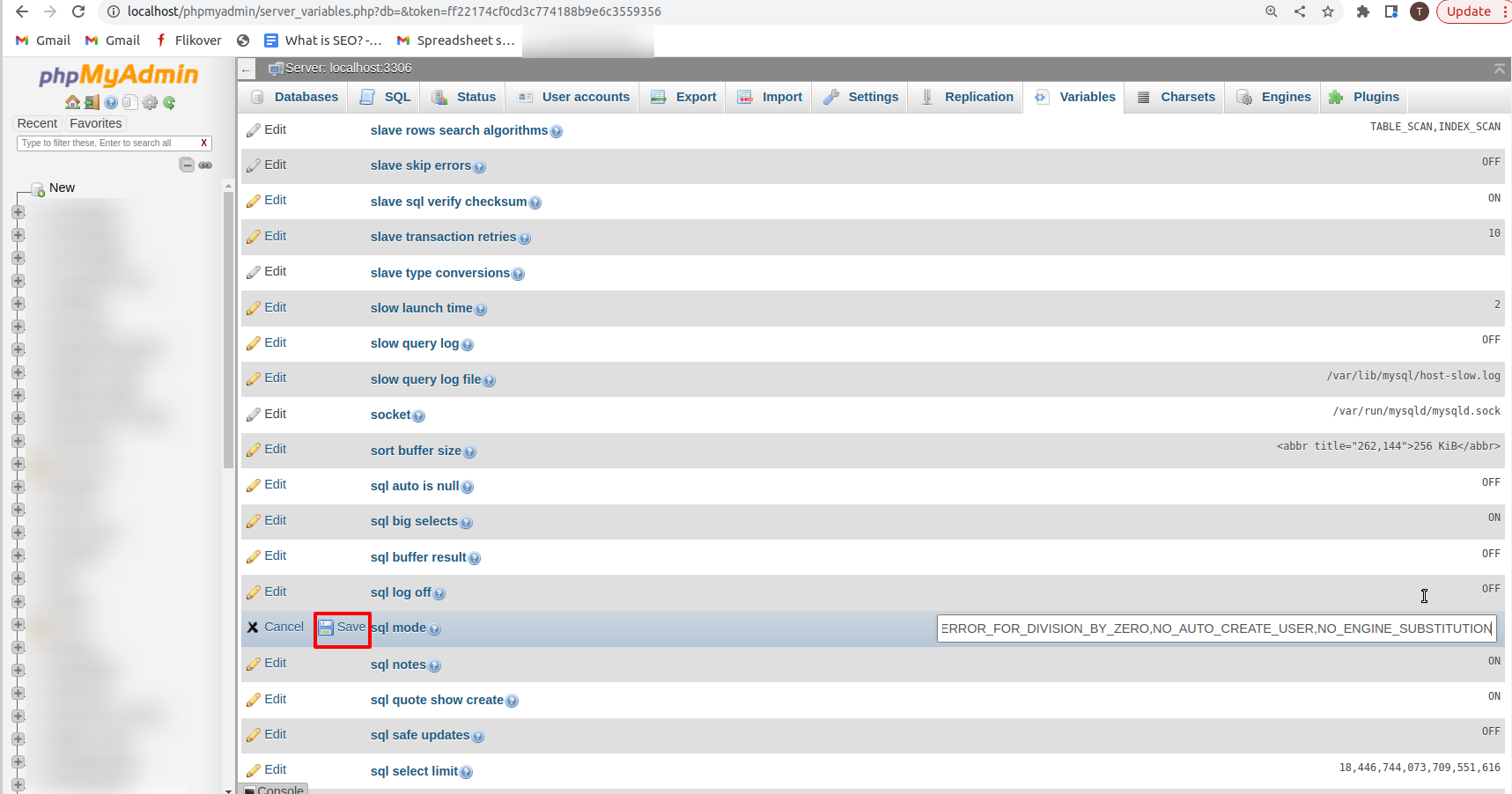Edit the sql notes variable
The width and height of the screenshot is (1512, 794).
266,664
